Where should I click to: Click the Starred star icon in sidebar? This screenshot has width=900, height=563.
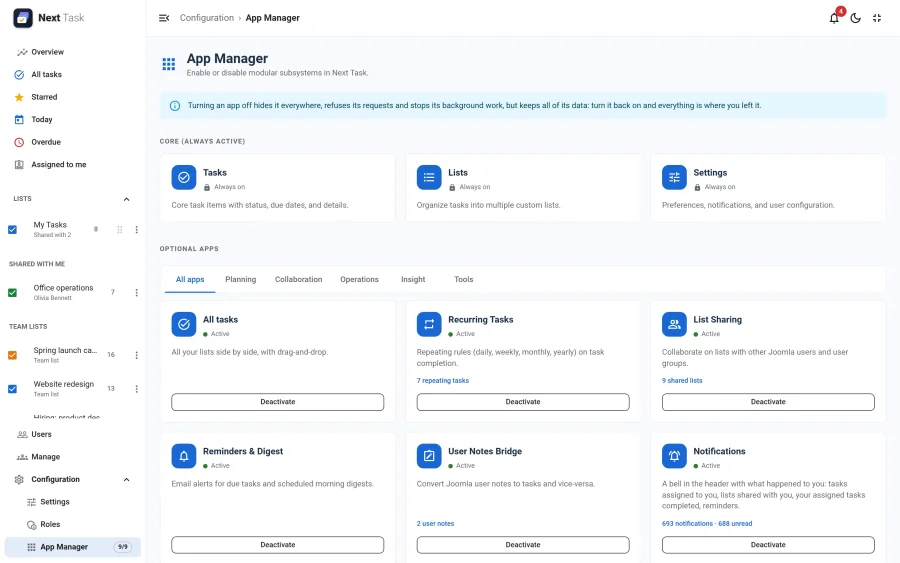pos(19,97)
